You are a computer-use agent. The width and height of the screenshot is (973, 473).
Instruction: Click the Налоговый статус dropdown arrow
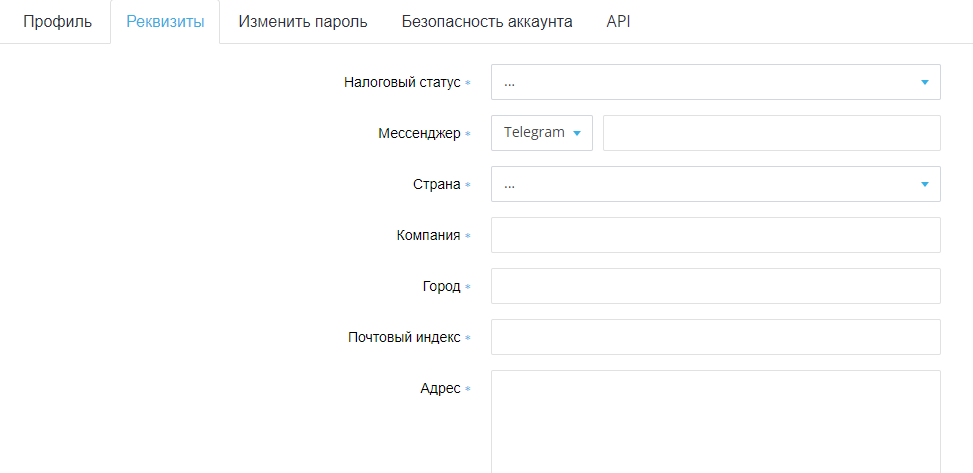pos(925,82)
